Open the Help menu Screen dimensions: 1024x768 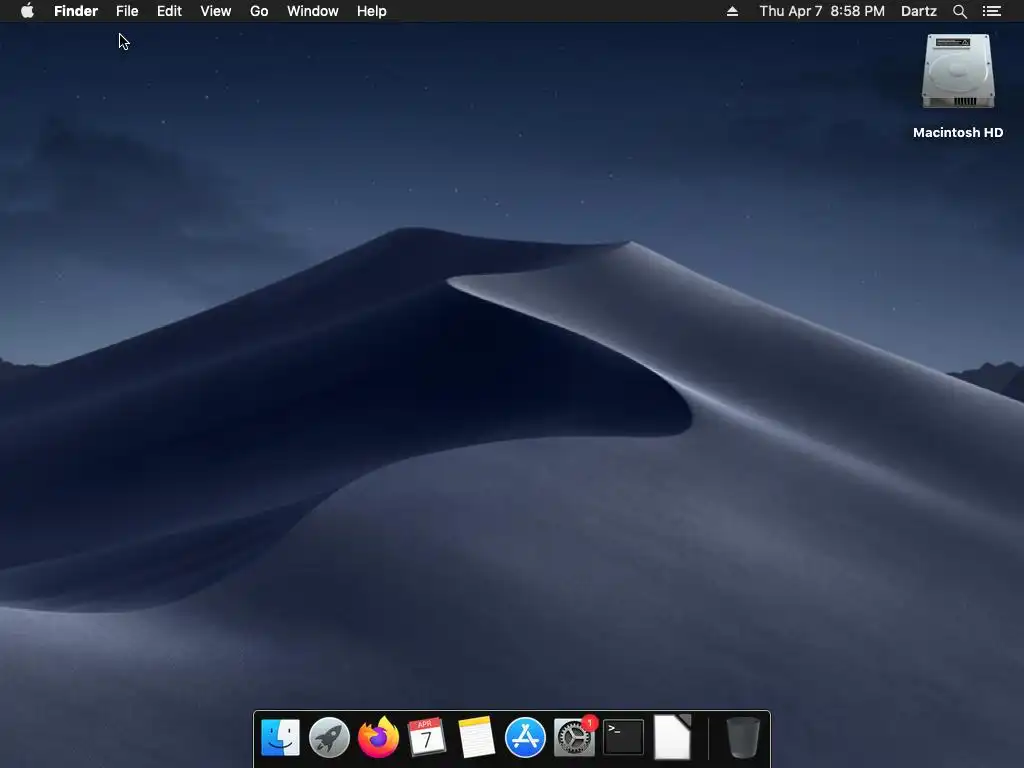coord(372,11)
